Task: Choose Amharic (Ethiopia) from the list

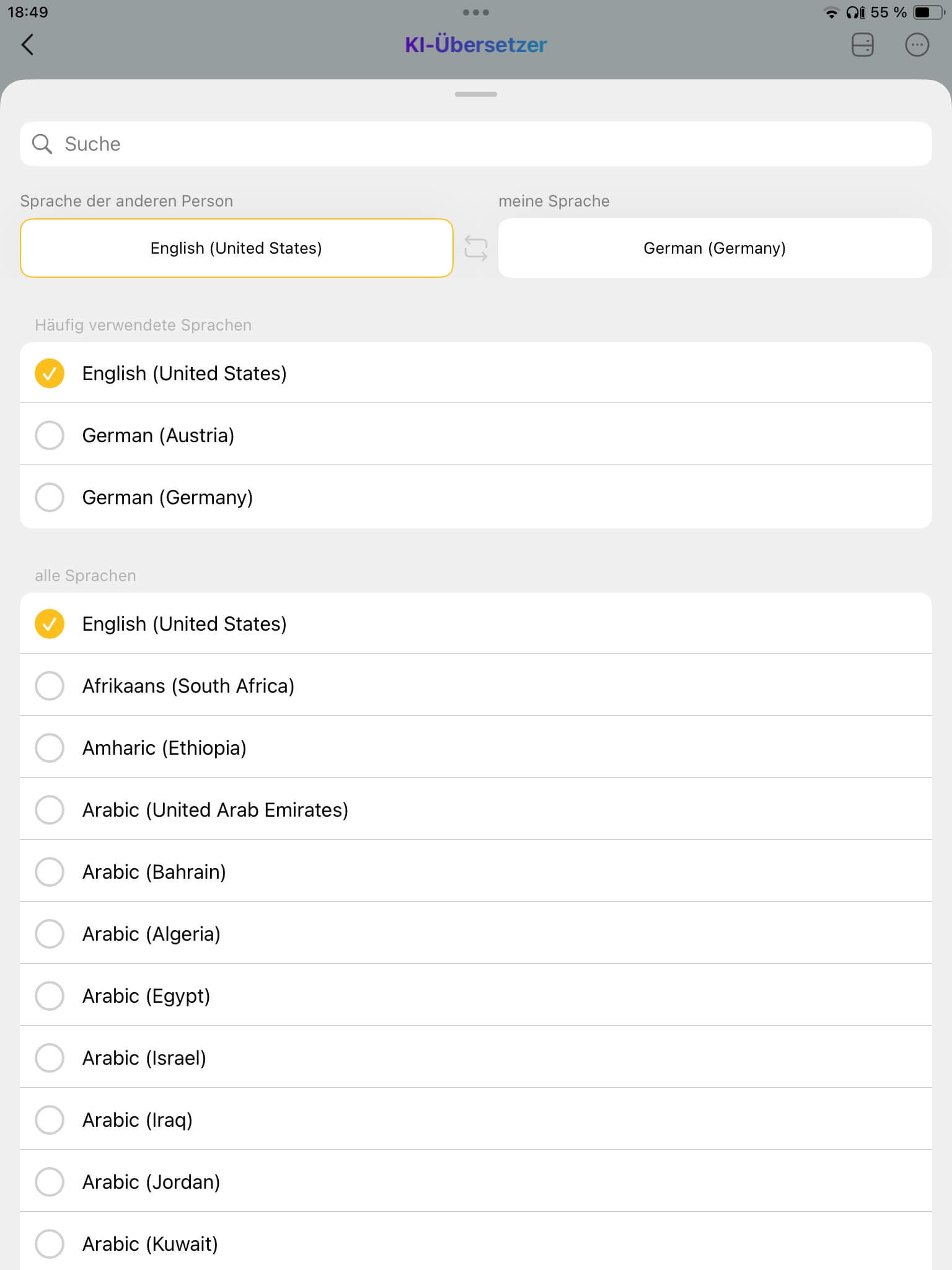Action: [x=164, y=748]
